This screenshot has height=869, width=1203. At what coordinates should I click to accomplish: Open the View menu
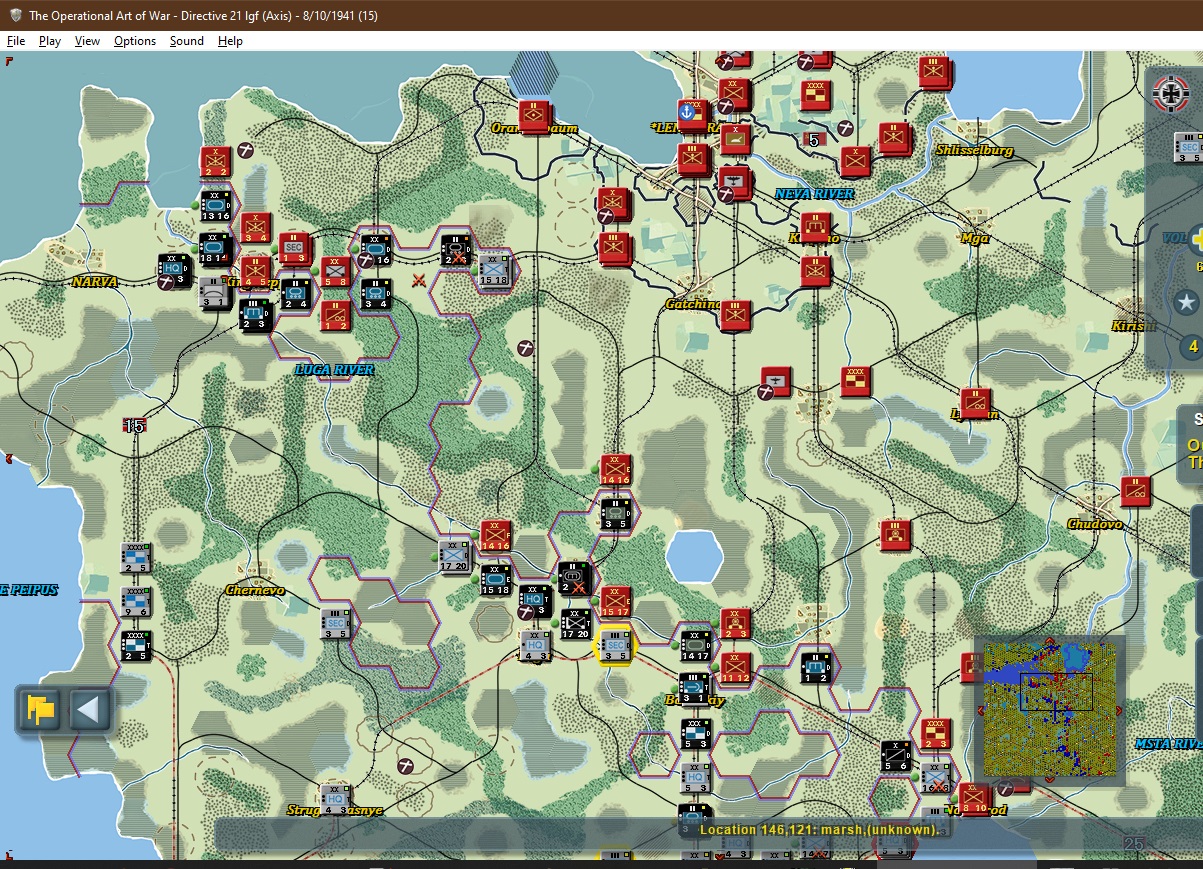click(x=87, y=41)
